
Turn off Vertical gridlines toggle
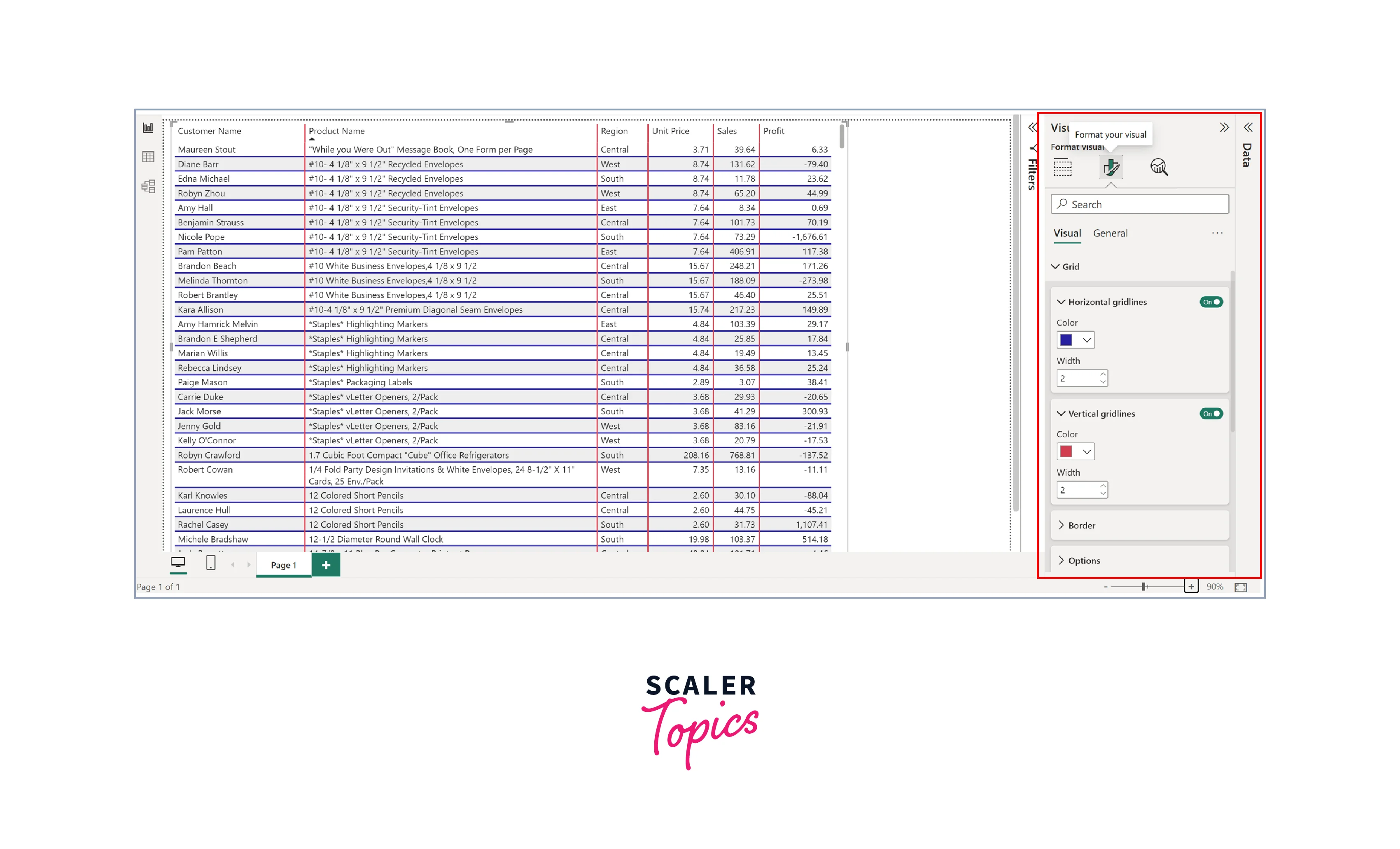[1211, 414]
